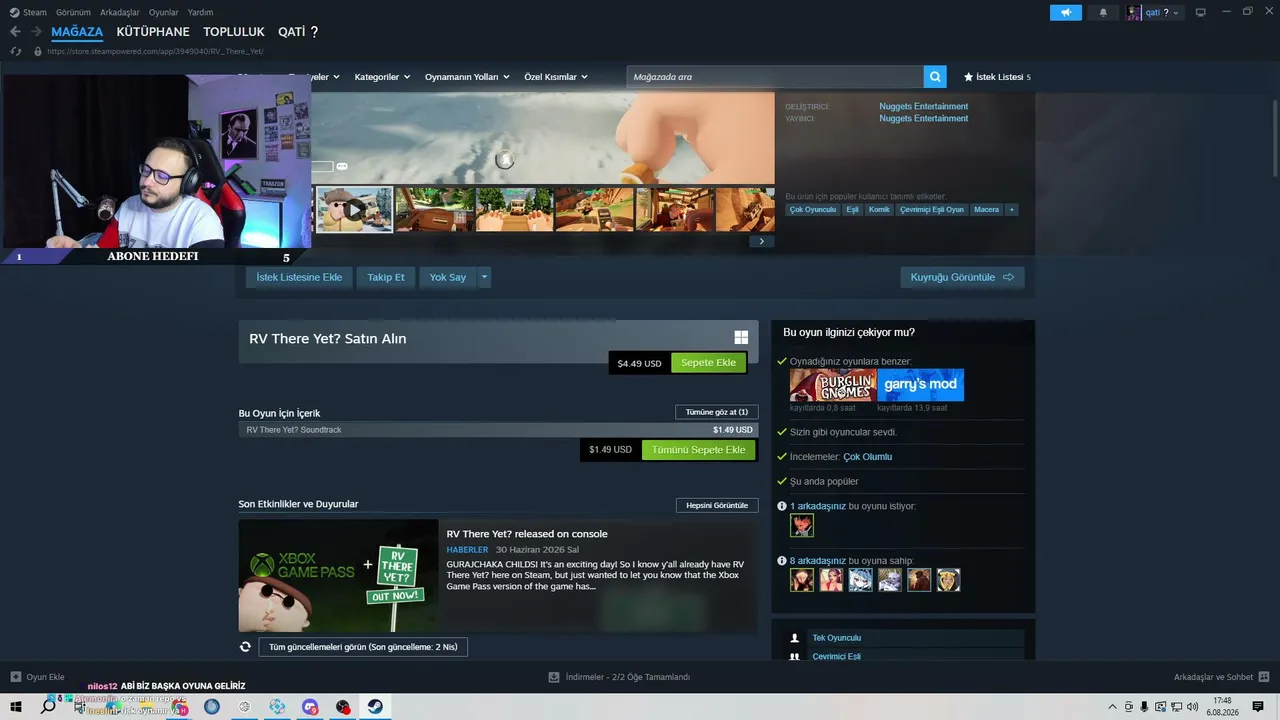The width and height of the screenshot is (1280, 720).
Task: Open the Steam menu
Action: 28,12
